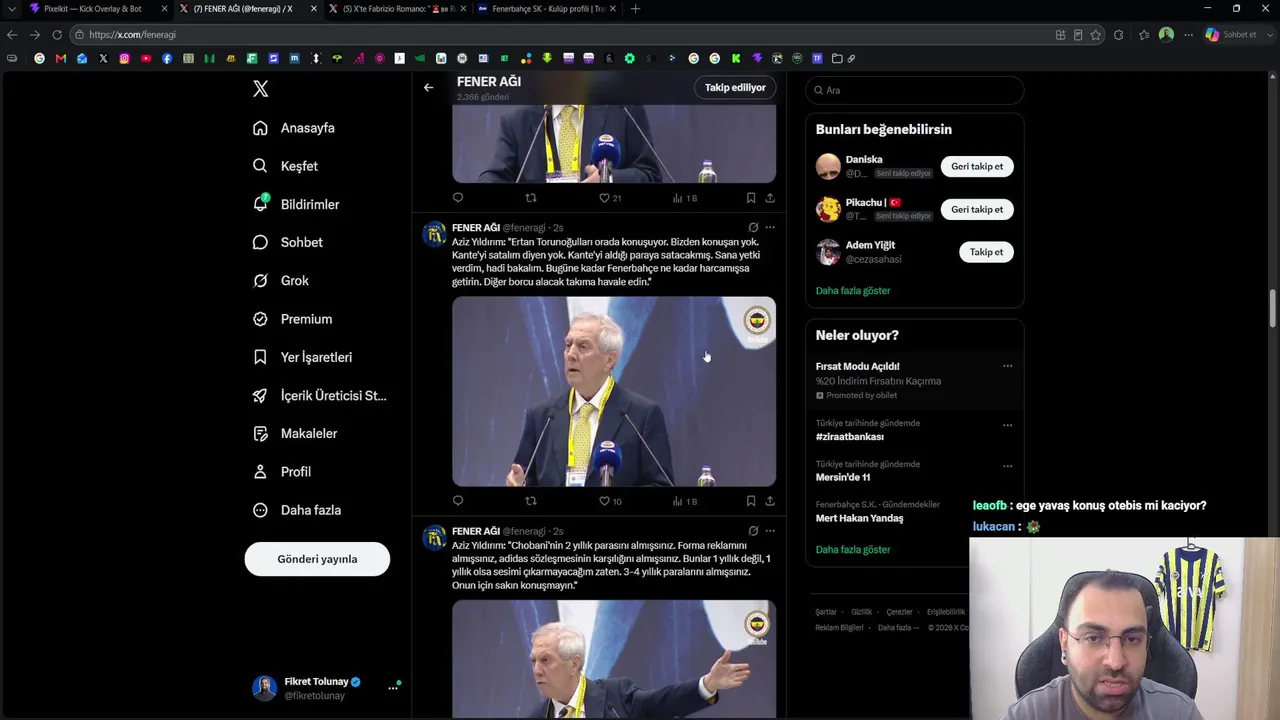Bookmark the Ertan Torunoğulları tweet
Viewport: 1280px width, 720px height.
tap(751, 501)
